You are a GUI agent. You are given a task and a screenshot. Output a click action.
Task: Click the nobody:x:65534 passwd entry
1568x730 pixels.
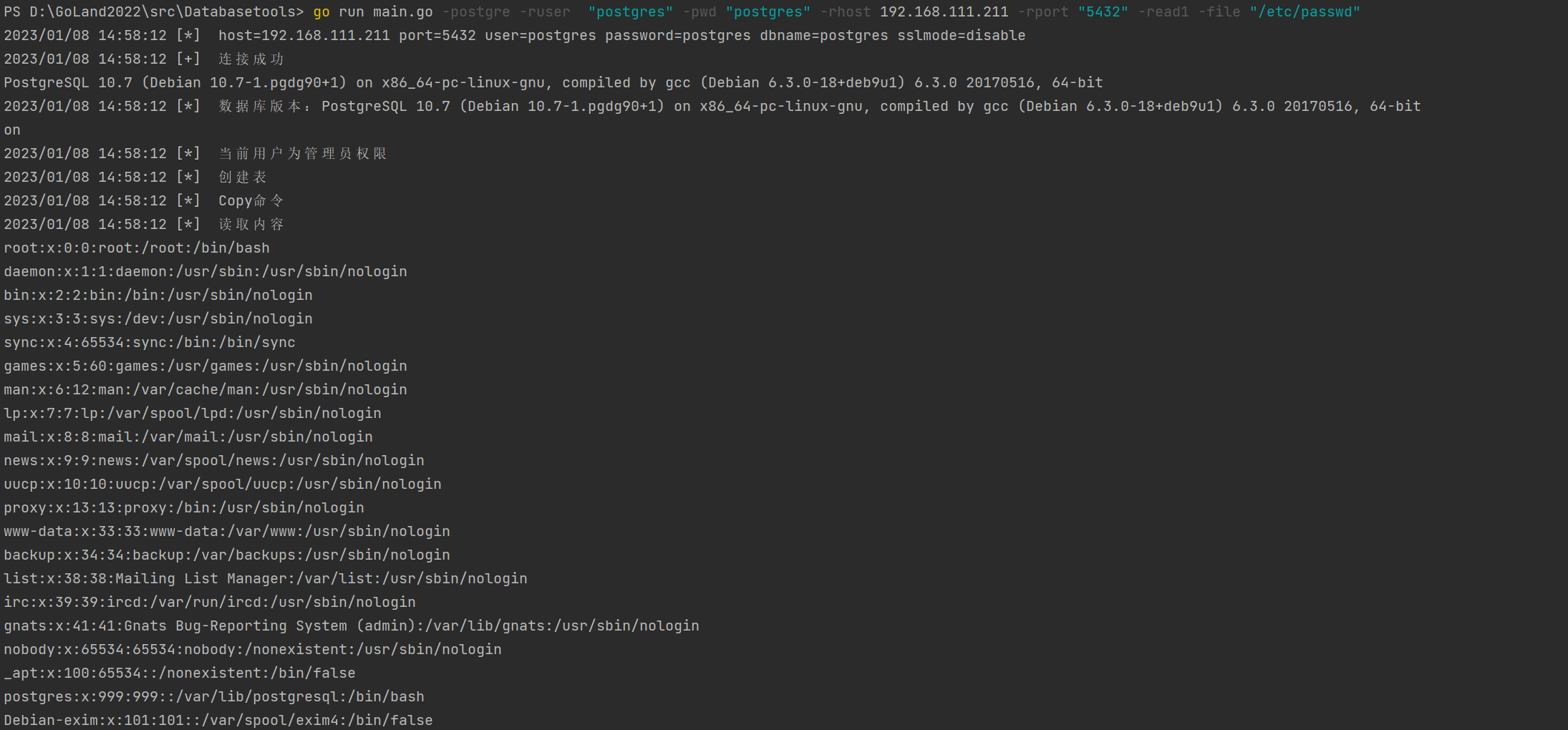point(253,650)
